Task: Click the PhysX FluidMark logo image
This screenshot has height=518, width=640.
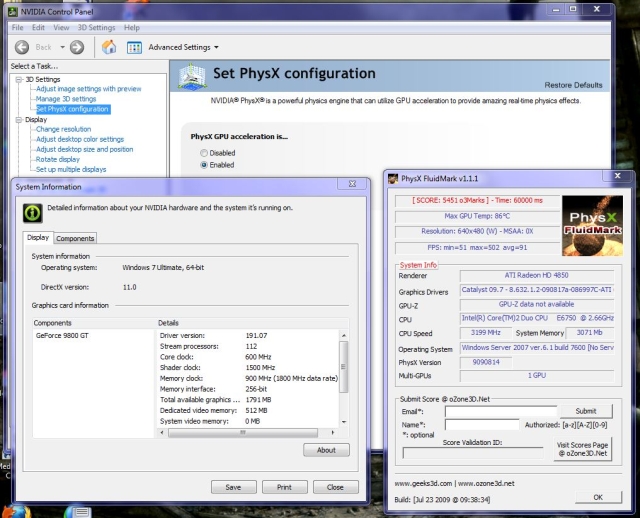Action: point(592,226)
